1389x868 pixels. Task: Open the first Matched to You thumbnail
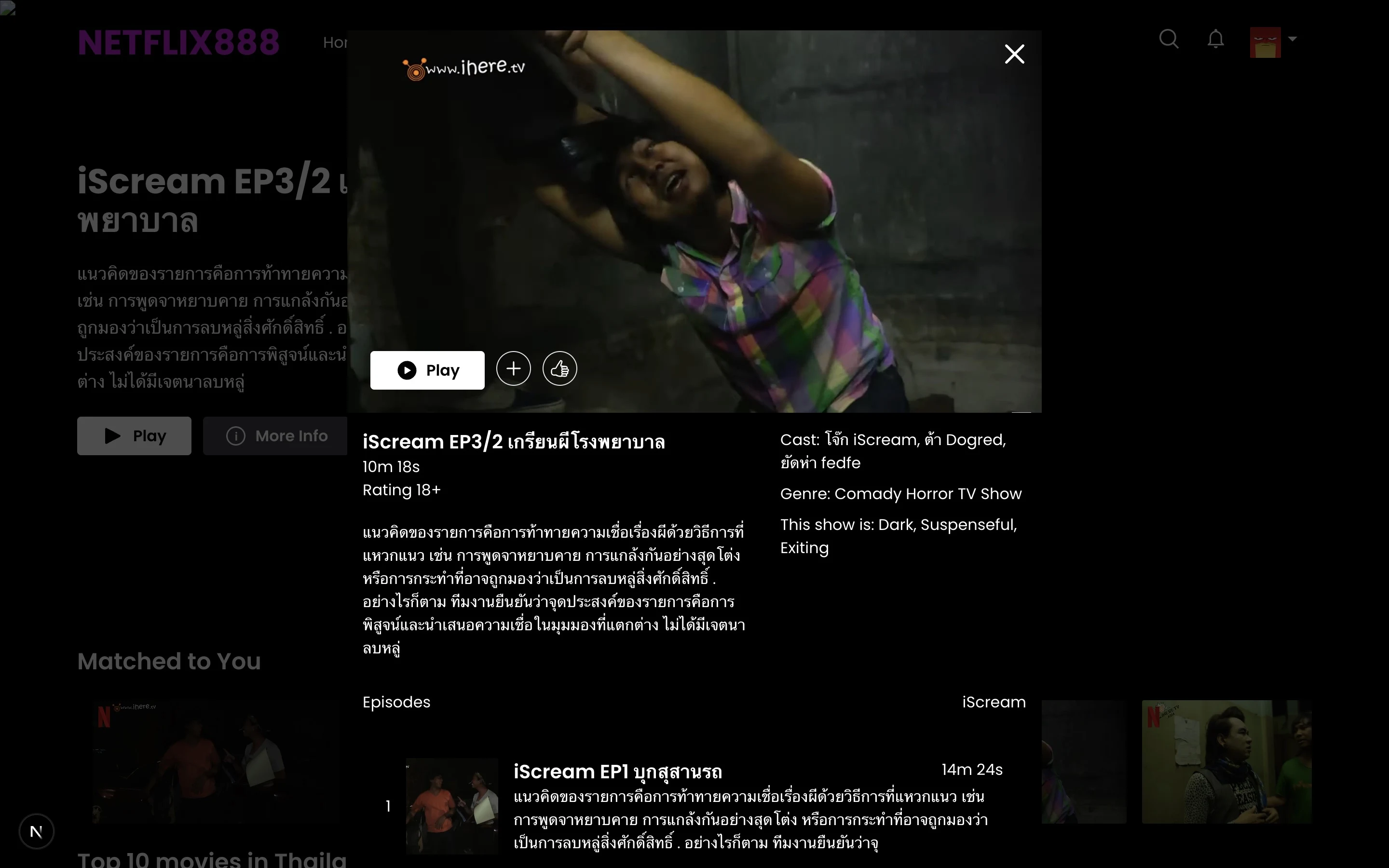click(217, 762)
